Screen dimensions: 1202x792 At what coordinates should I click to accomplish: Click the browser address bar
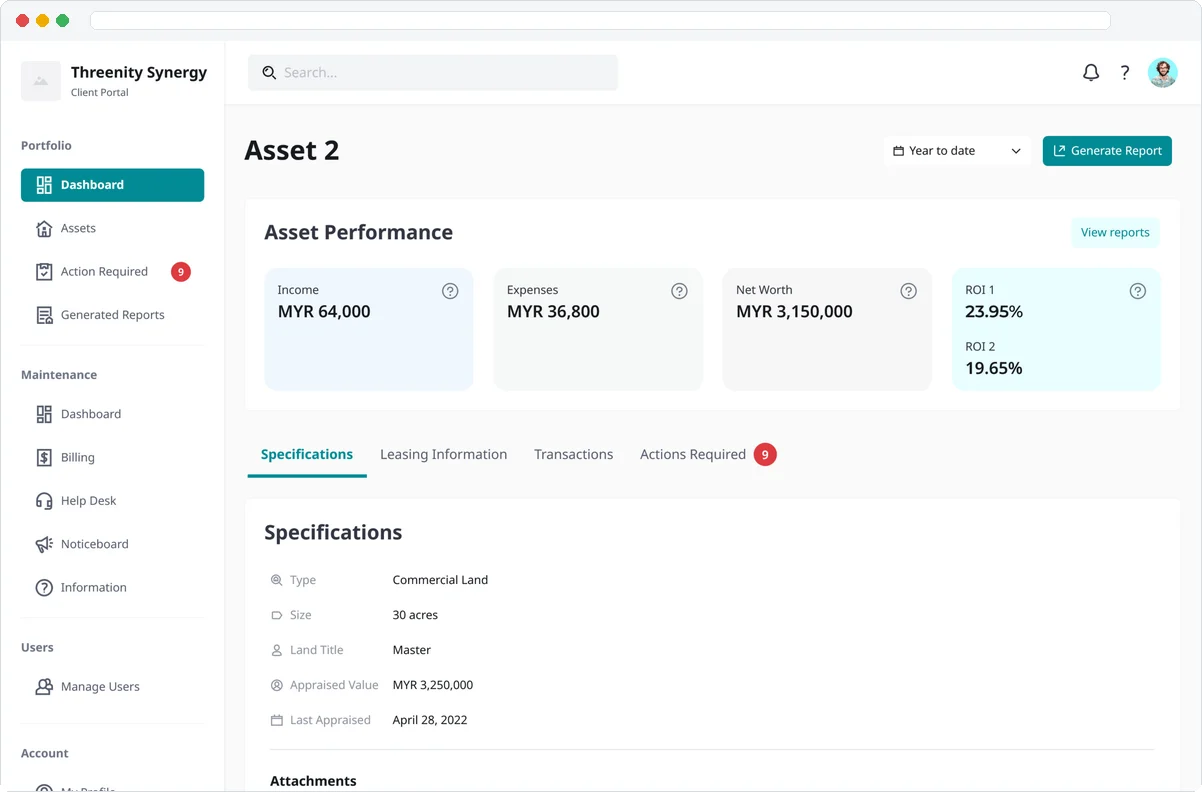click(600, 20)
